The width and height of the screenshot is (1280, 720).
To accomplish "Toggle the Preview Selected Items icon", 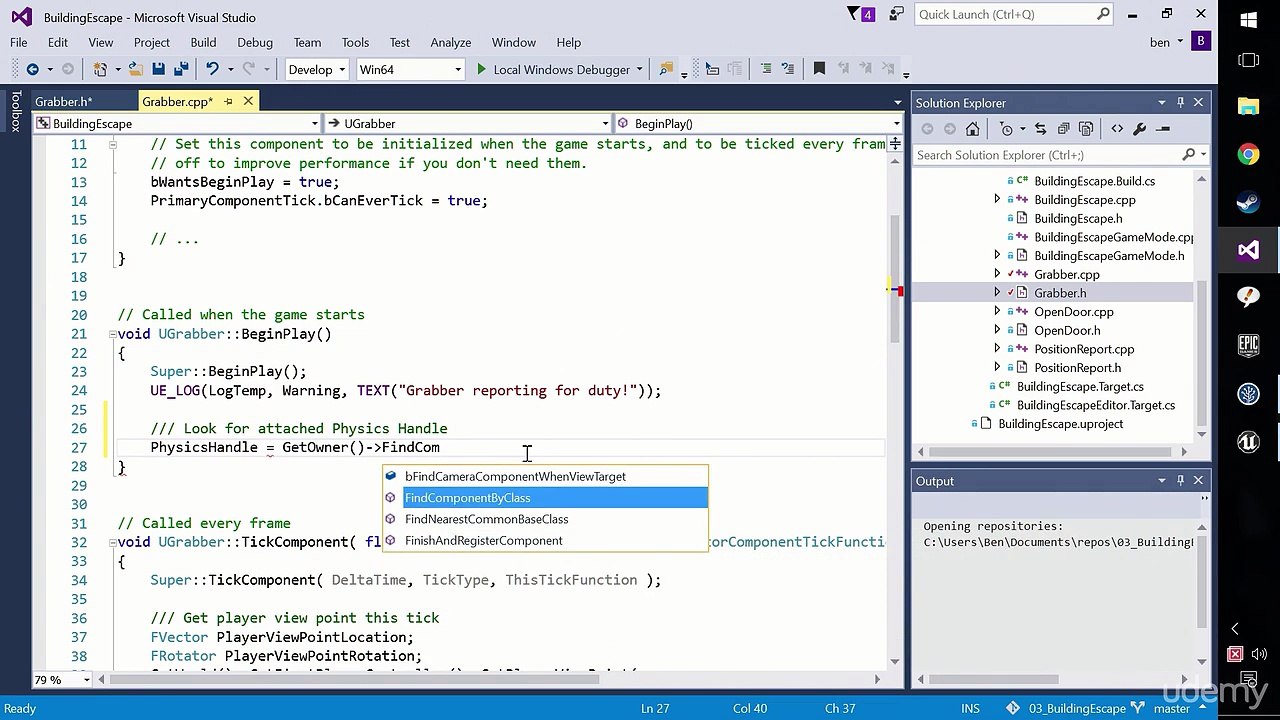I will pyautogui.click(x=1163, y=129).
